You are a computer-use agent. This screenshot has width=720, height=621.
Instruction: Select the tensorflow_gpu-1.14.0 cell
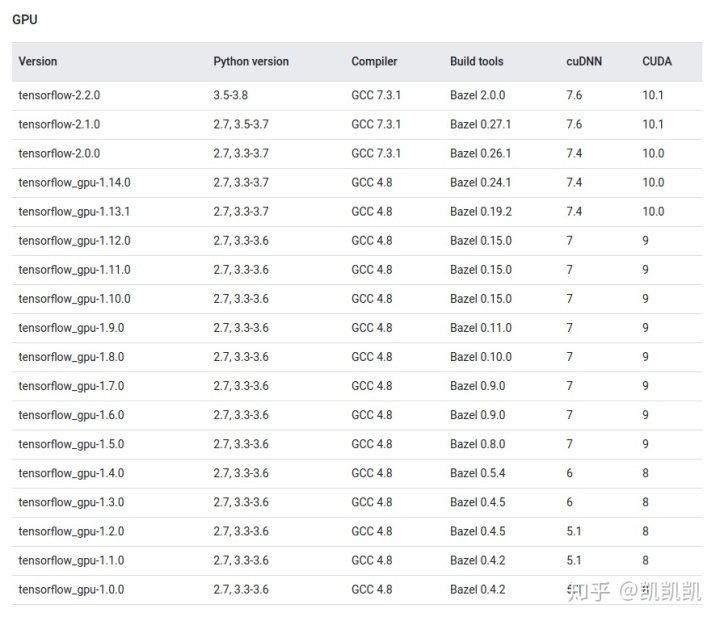[x=74, y=183]
